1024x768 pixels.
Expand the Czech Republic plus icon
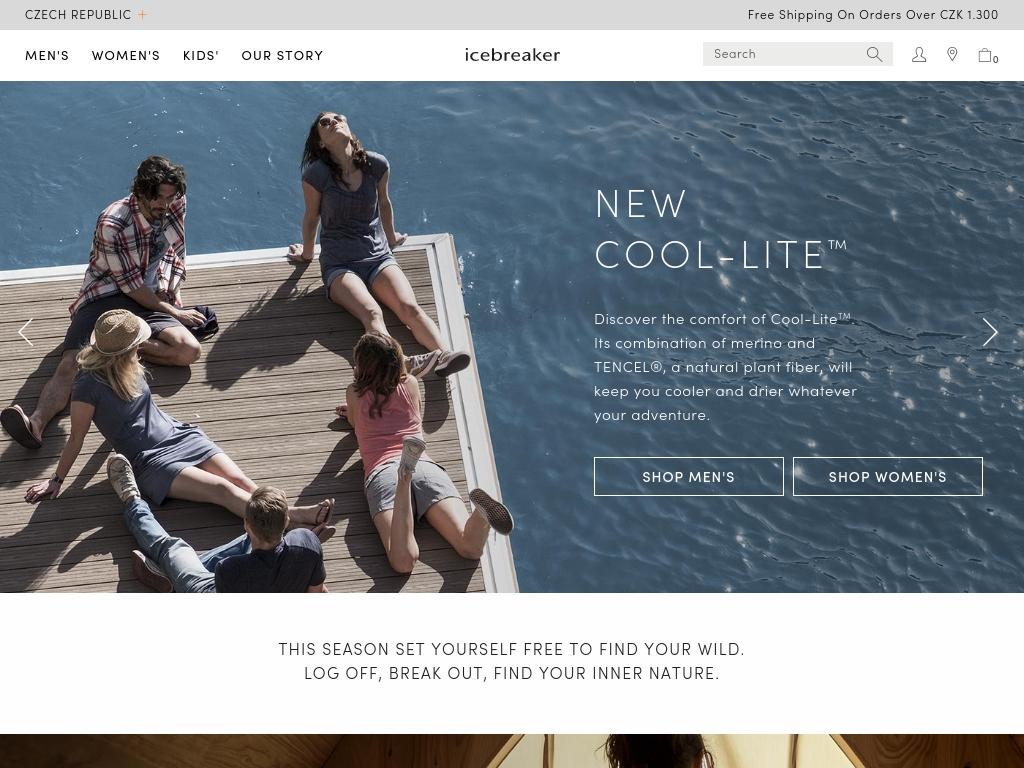pos(142,14)
